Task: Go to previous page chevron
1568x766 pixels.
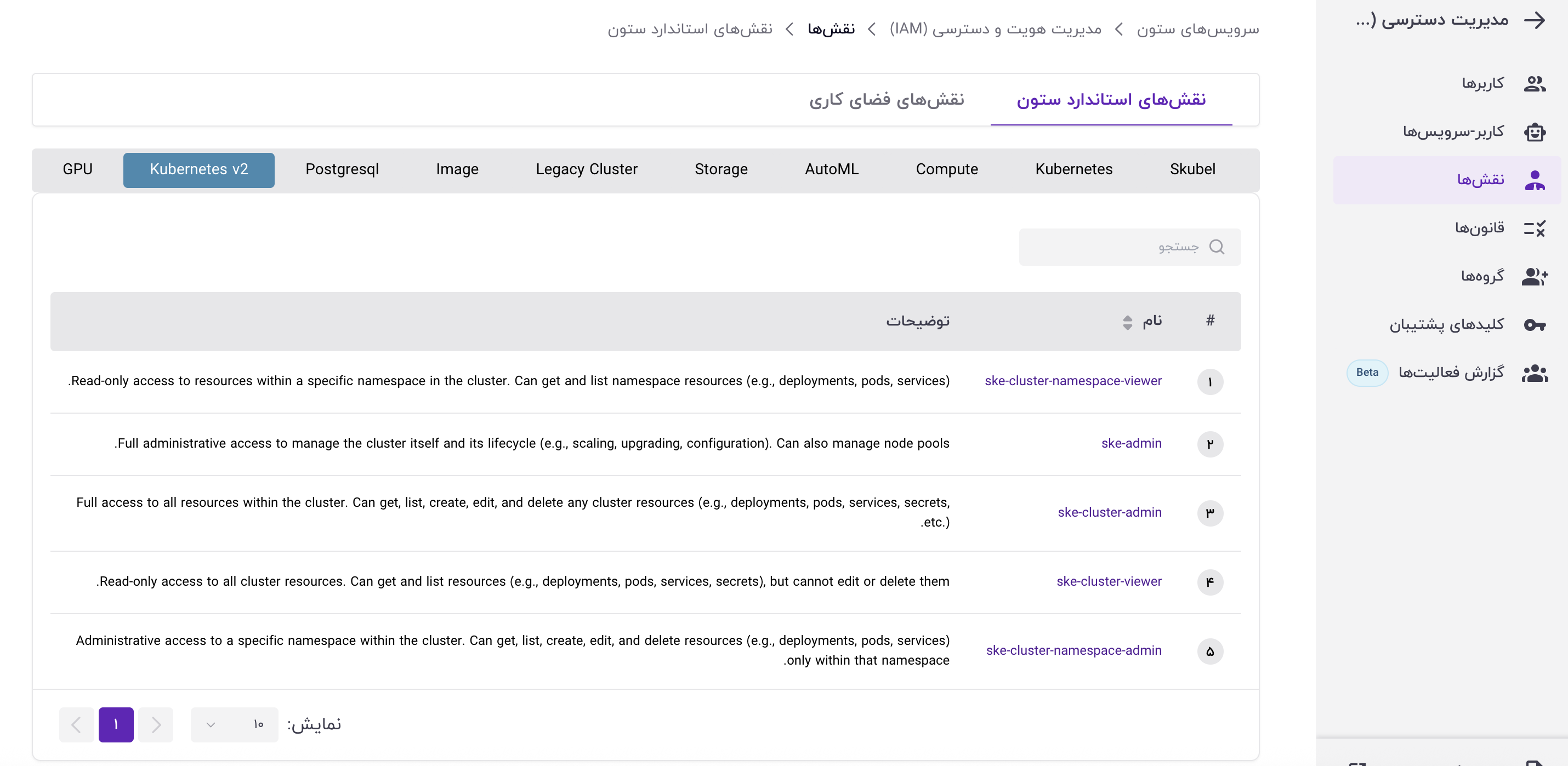Action: [x=156, y=724]
